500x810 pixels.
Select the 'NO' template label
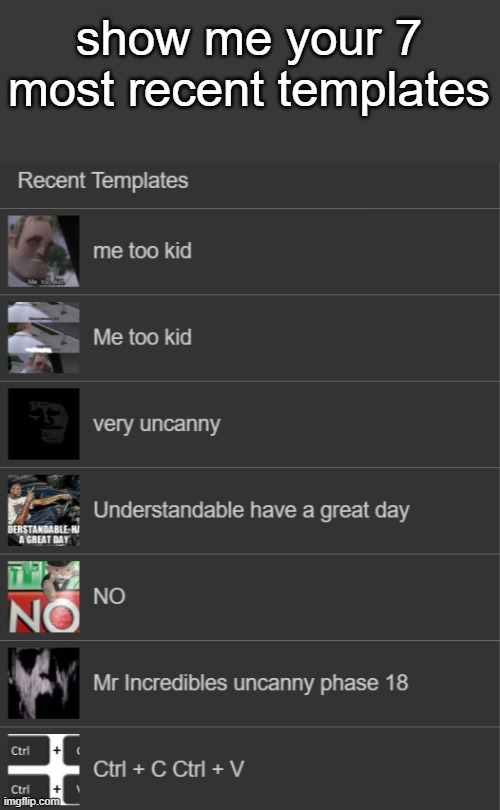[109, 597]
